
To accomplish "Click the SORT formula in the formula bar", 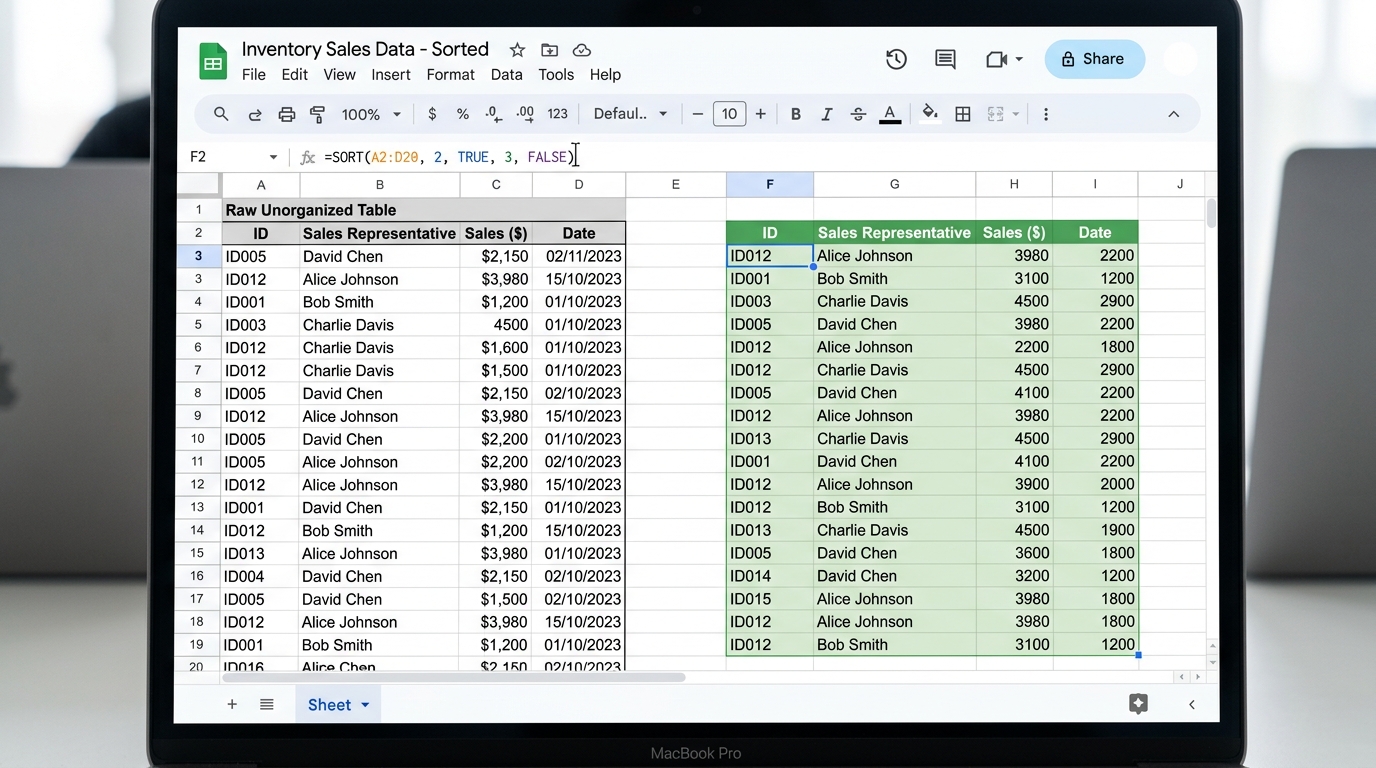I will [449, 157].
